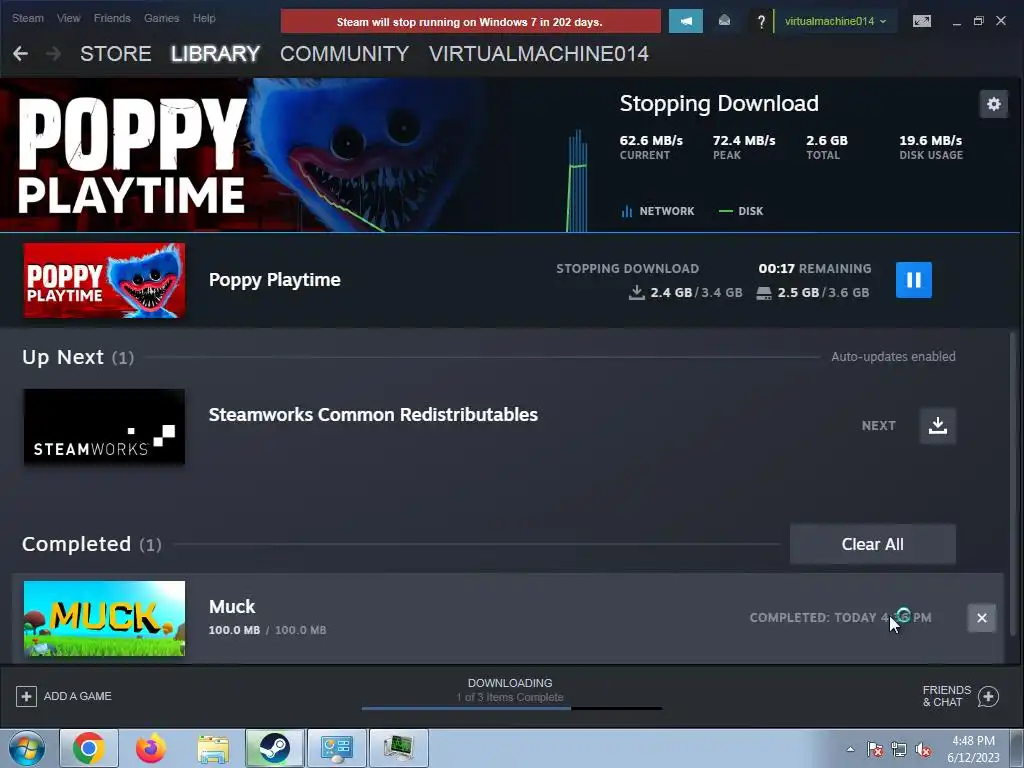Open the VIRTUALMACHINE014 profile tab

click(539, 54)
